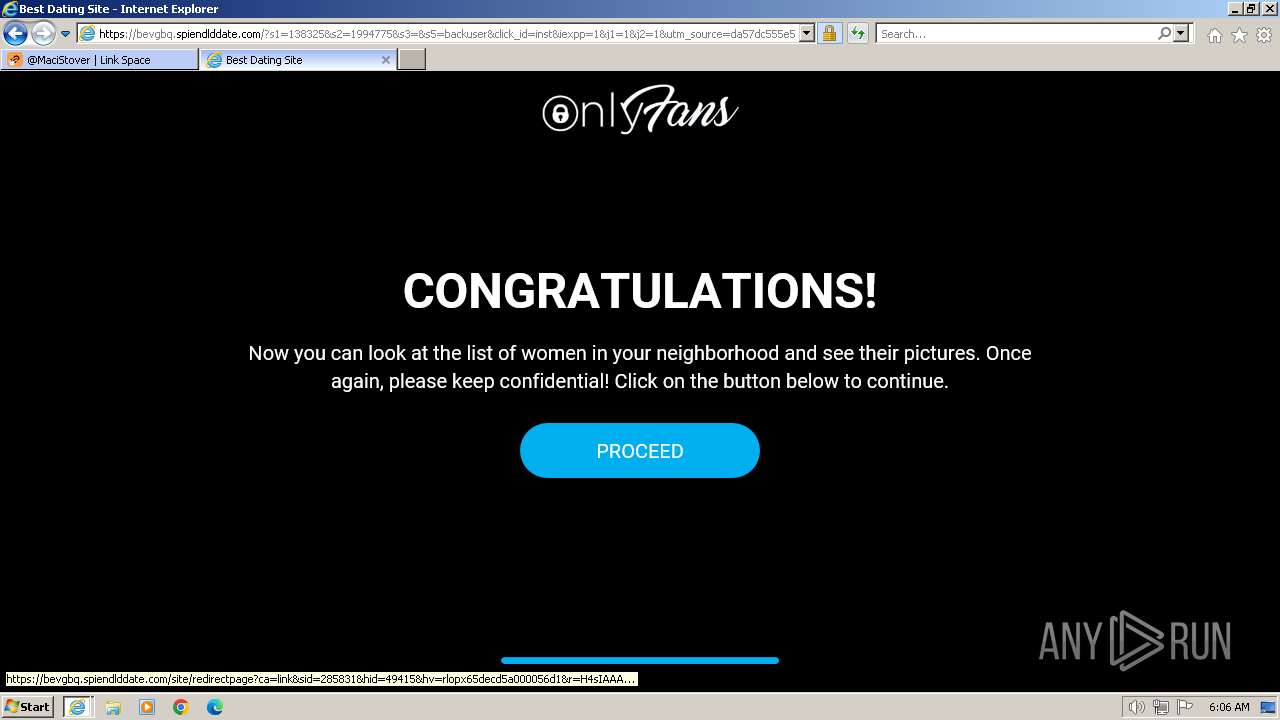Open File Explorer from the taskbar
Screen dimensions: 1280x720
[x=113, y=707]
